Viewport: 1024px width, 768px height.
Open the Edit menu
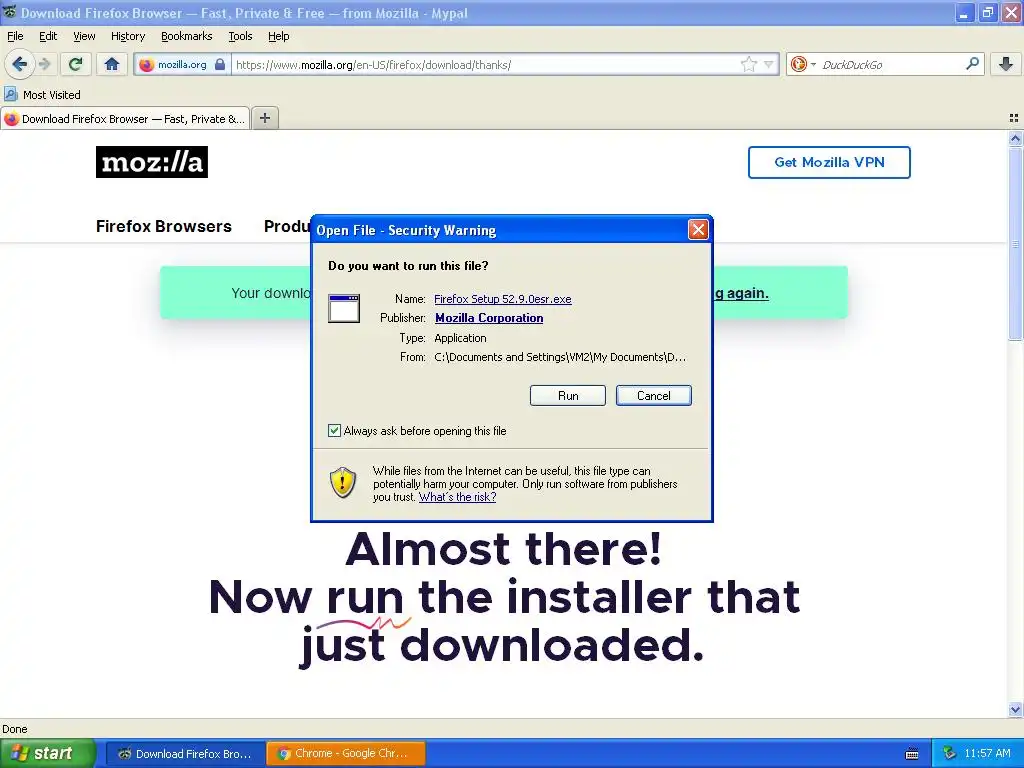coord(48,36)
